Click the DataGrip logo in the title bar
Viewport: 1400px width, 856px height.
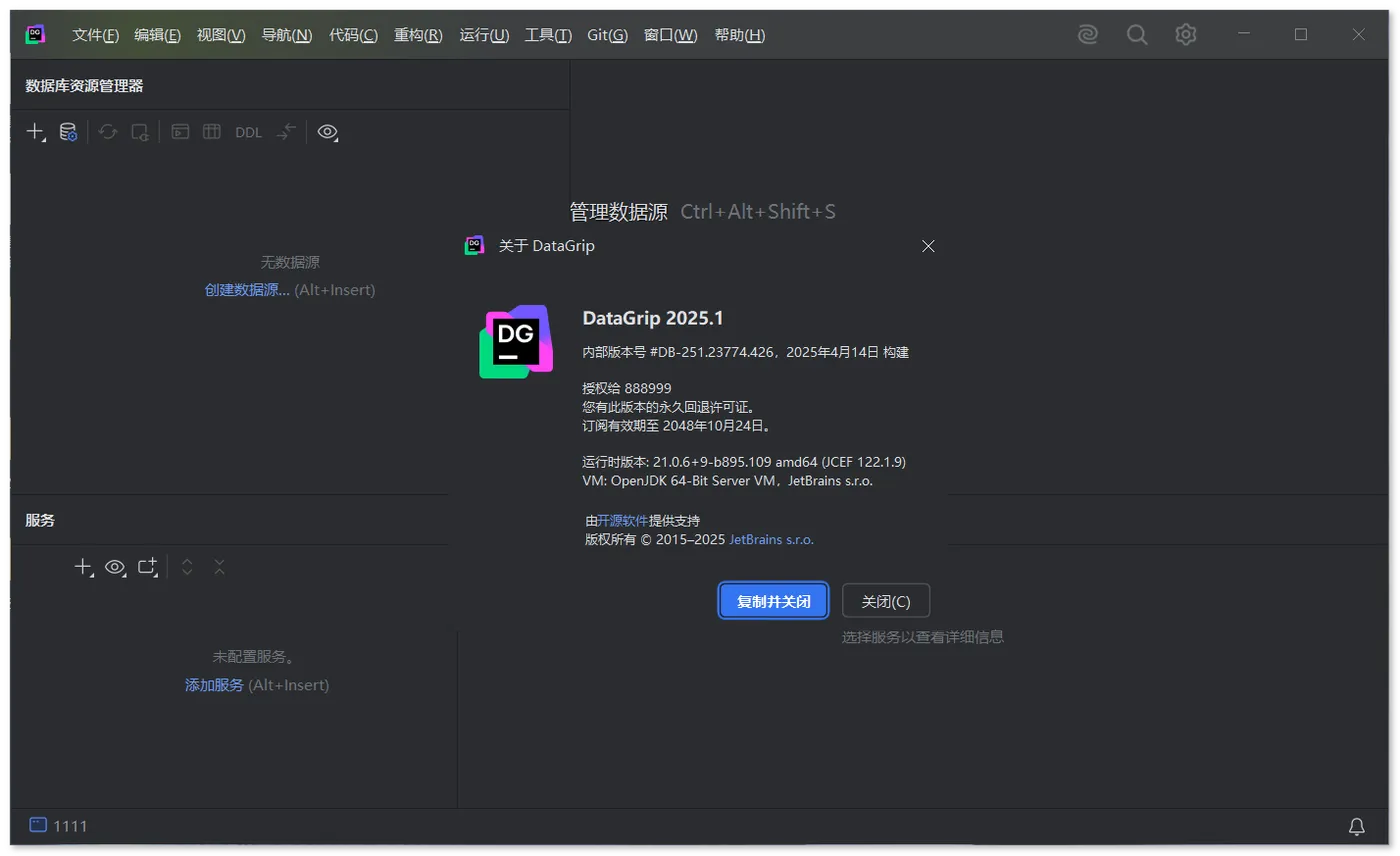tap(35, 34)
